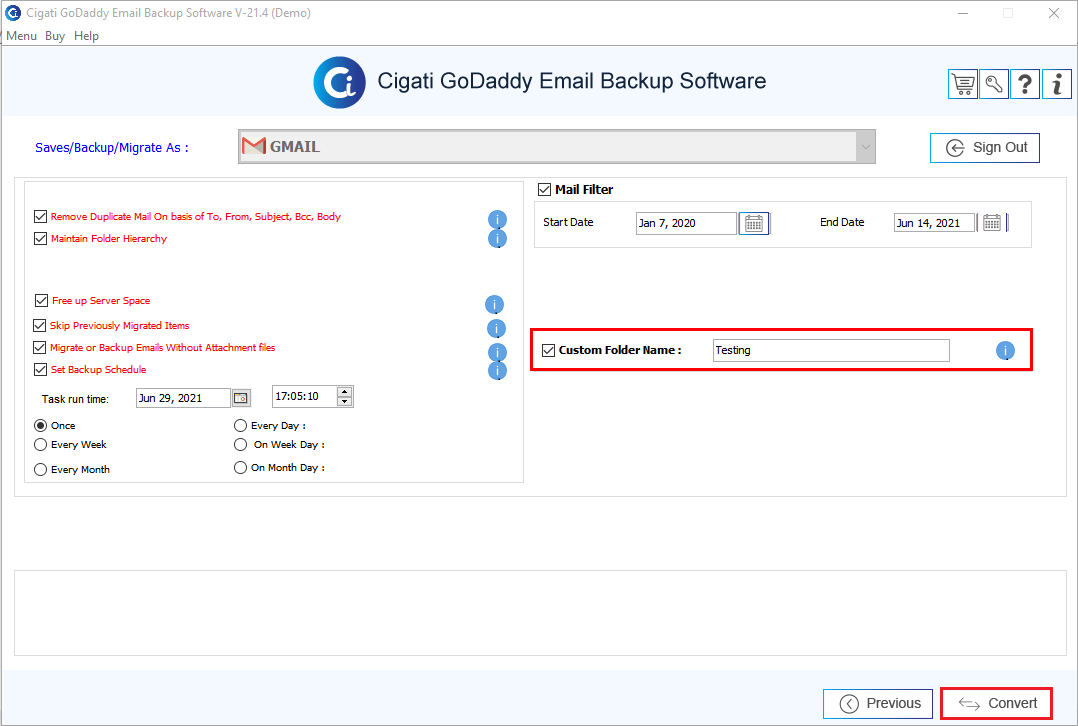This screenshot has width=1078, height=726.
Task: Click the Sign Out button
Action: (x=984, y=148)
